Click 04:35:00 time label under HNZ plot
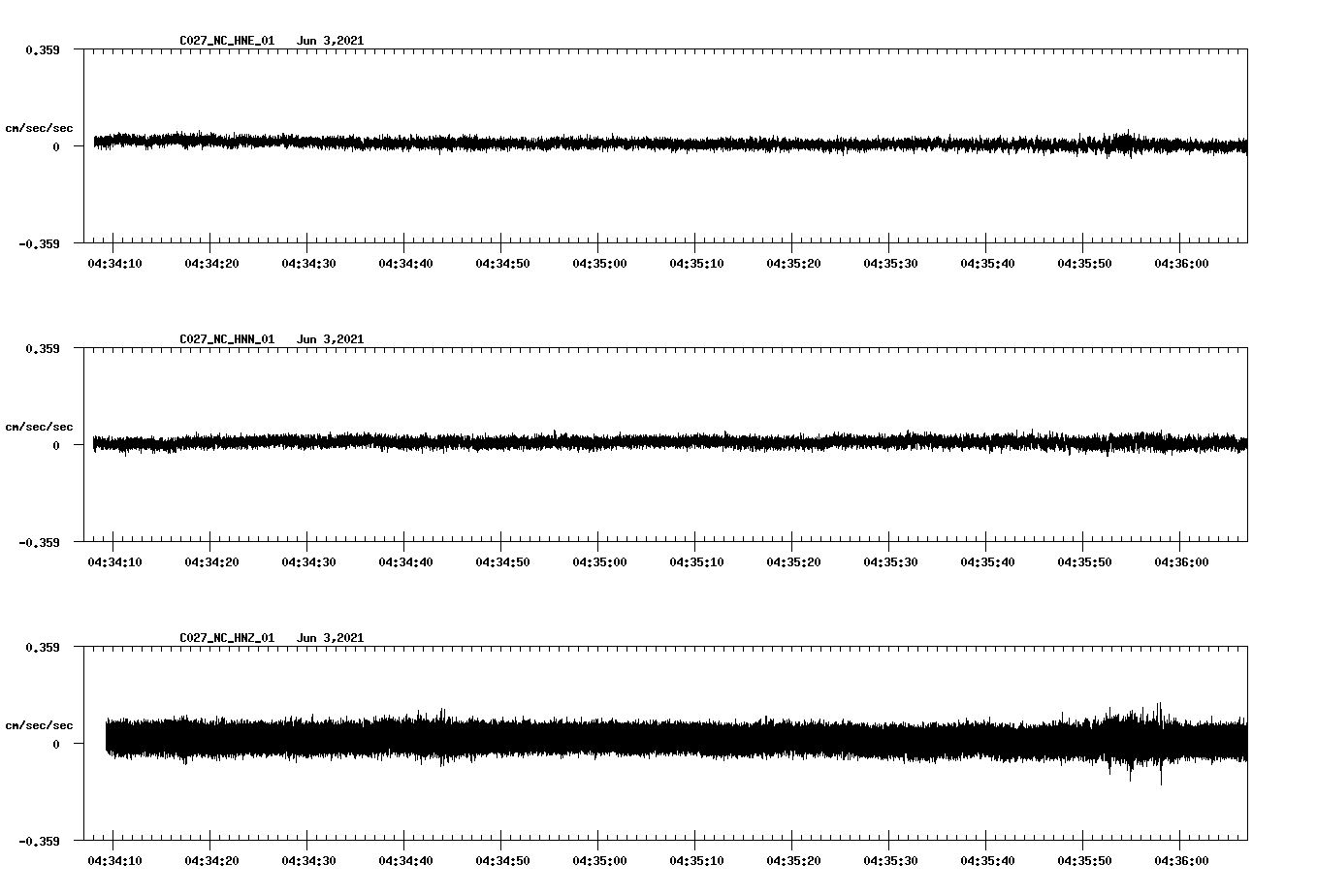The image size is (1317, 896). pos(599,861)
